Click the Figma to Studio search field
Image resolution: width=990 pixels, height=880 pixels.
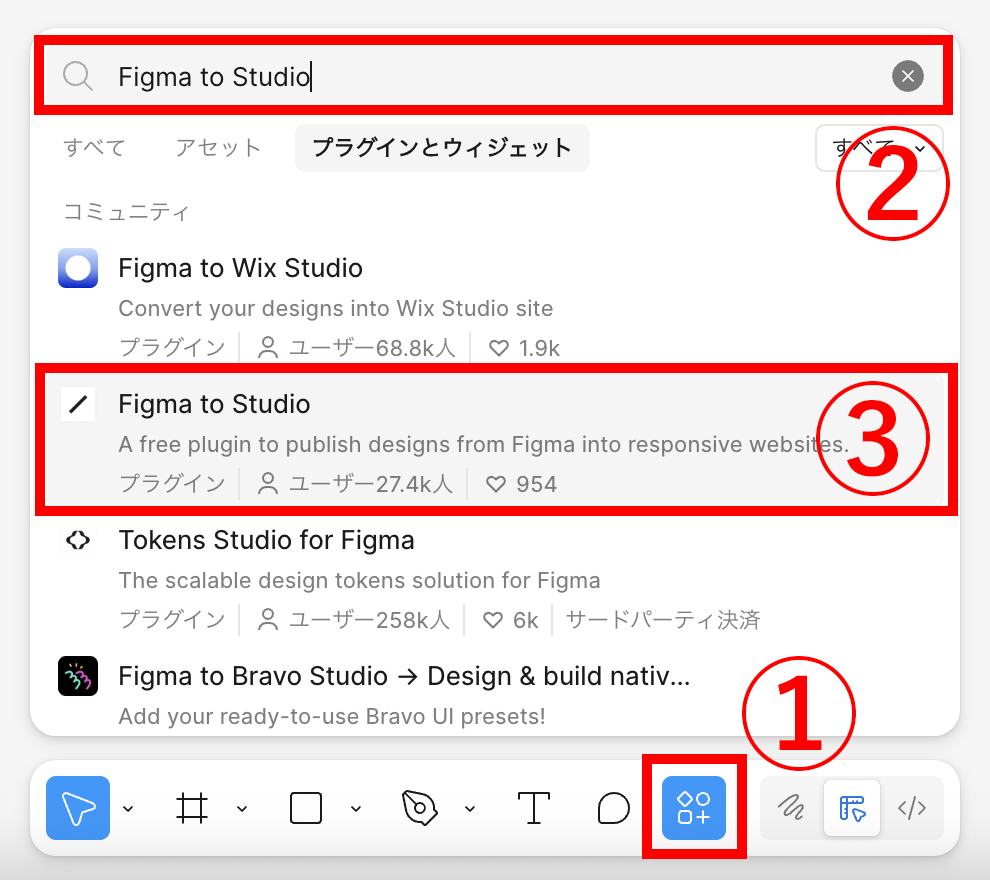[x=480, y=76]
